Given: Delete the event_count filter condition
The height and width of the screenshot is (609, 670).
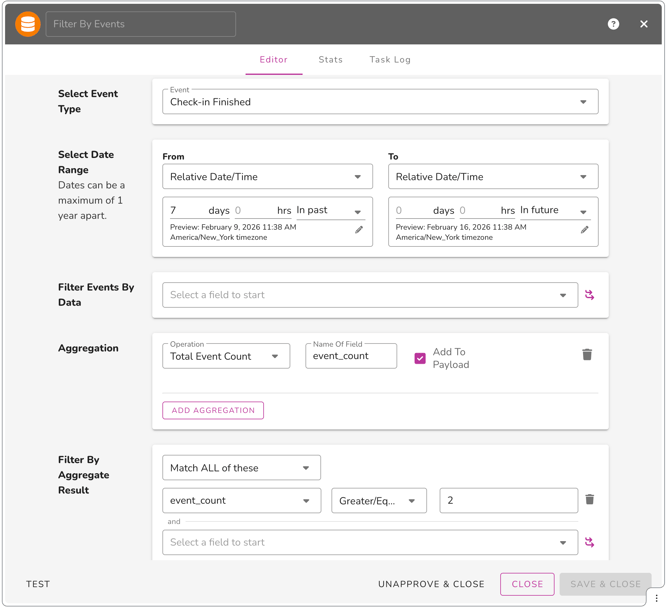Looking at the screenshot, I should pyautogui.click(x=589, y=500).
